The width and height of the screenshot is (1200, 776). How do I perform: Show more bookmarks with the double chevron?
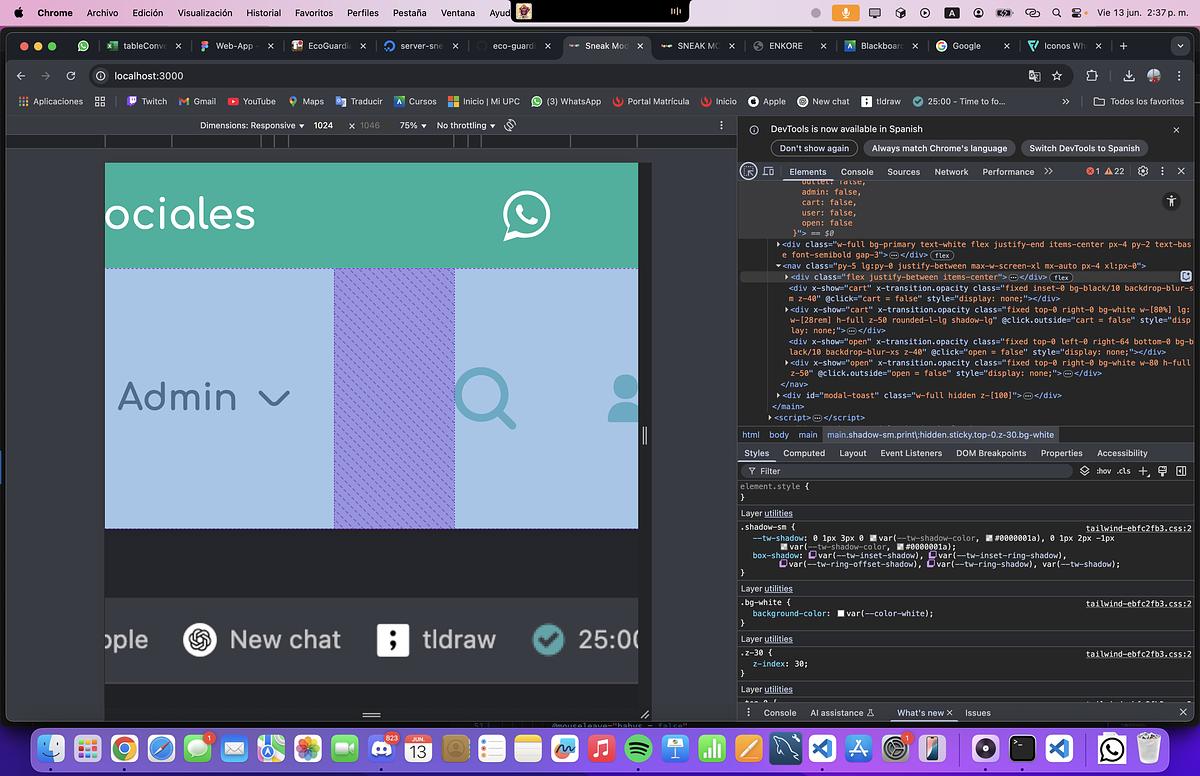click(1066, 101)
